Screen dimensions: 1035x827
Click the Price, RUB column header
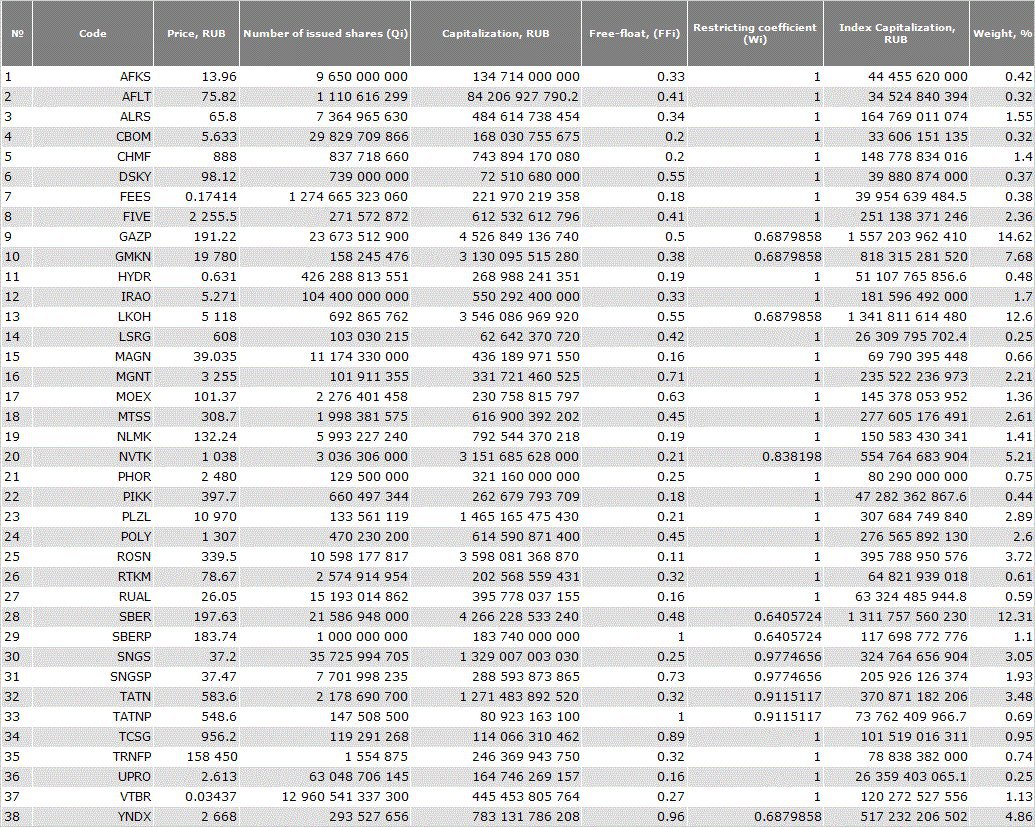tap(196, 34)
